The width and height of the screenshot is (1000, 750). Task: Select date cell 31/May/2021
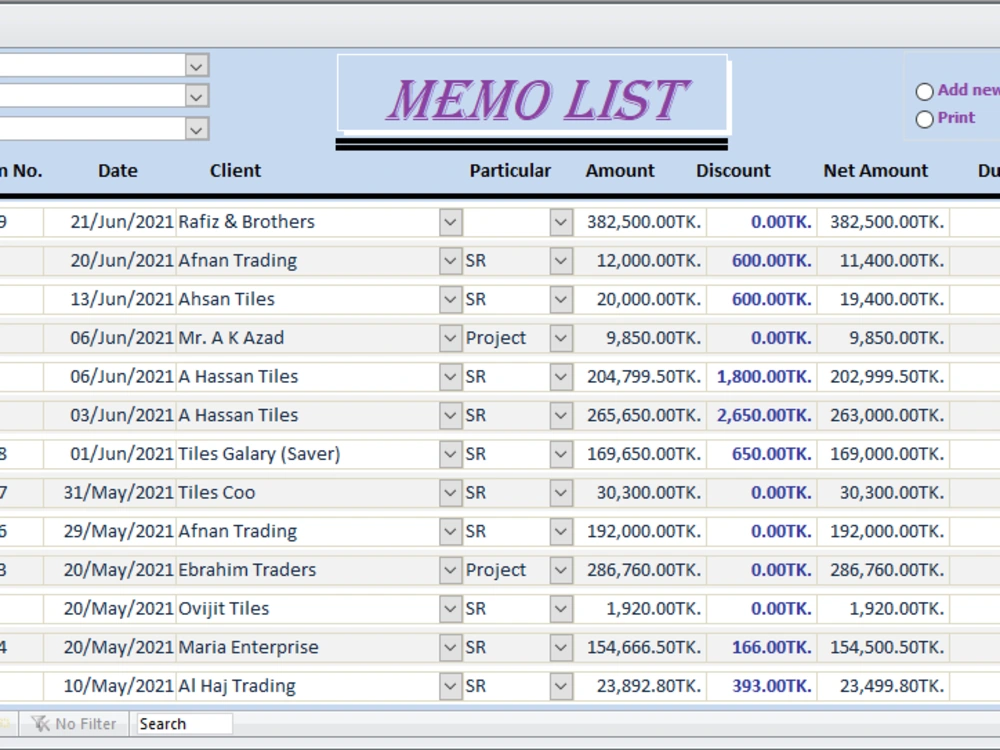[x=110, y=493]
